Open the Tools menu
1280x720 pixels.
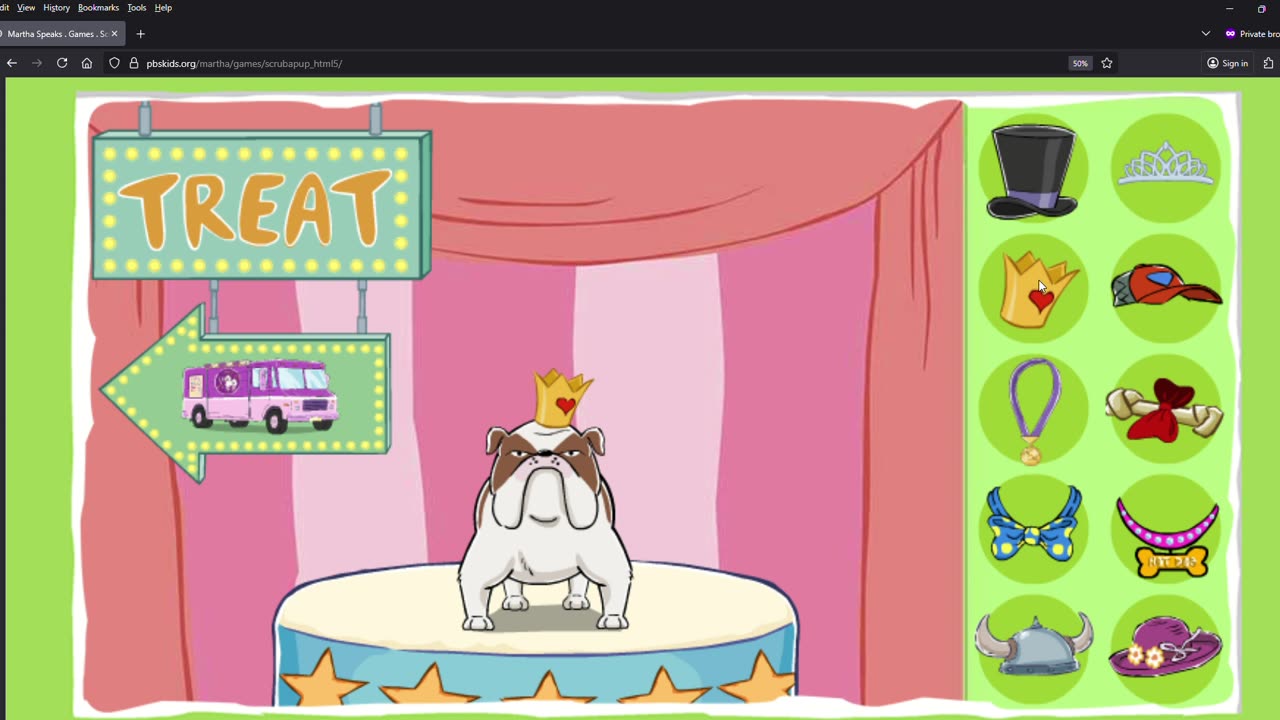pyautogui.click(x=136, y=8)
